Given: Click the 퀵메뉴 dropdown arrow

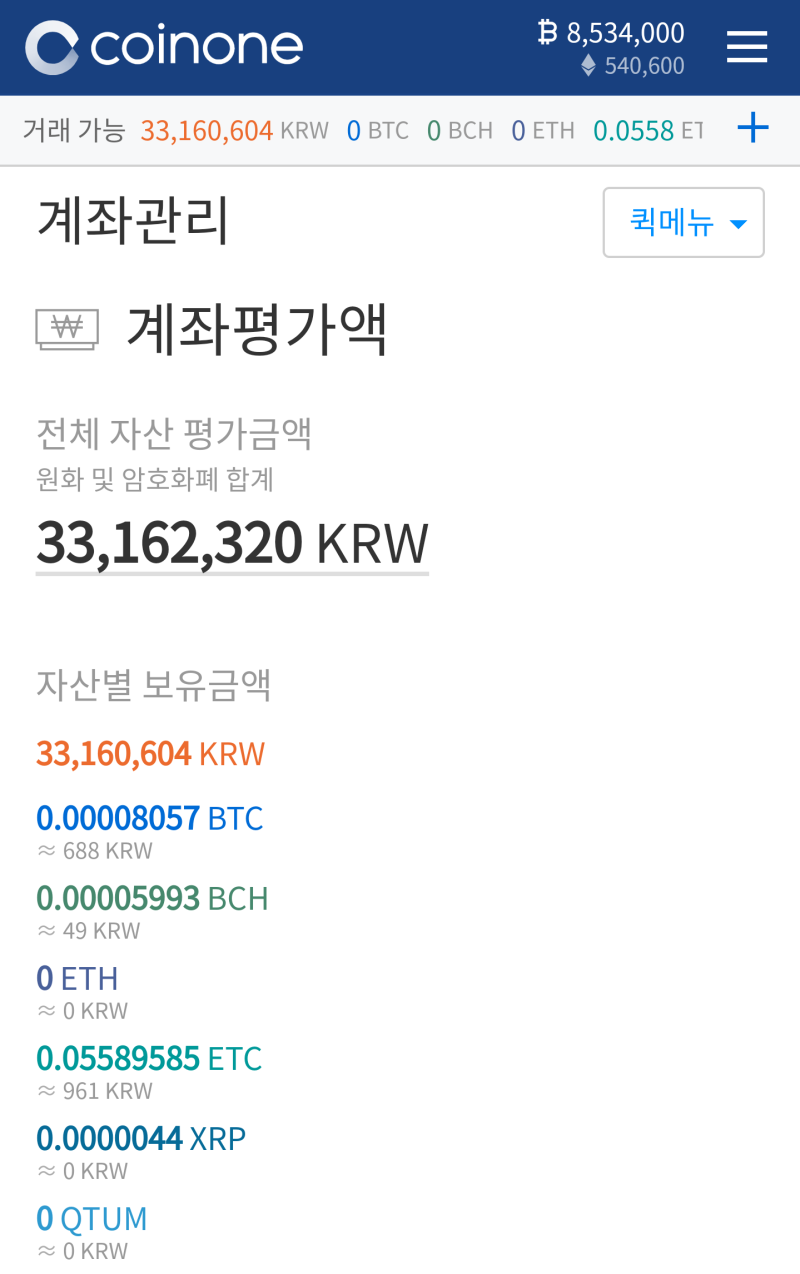Looking at the screenshot, I should coord(739,224).
